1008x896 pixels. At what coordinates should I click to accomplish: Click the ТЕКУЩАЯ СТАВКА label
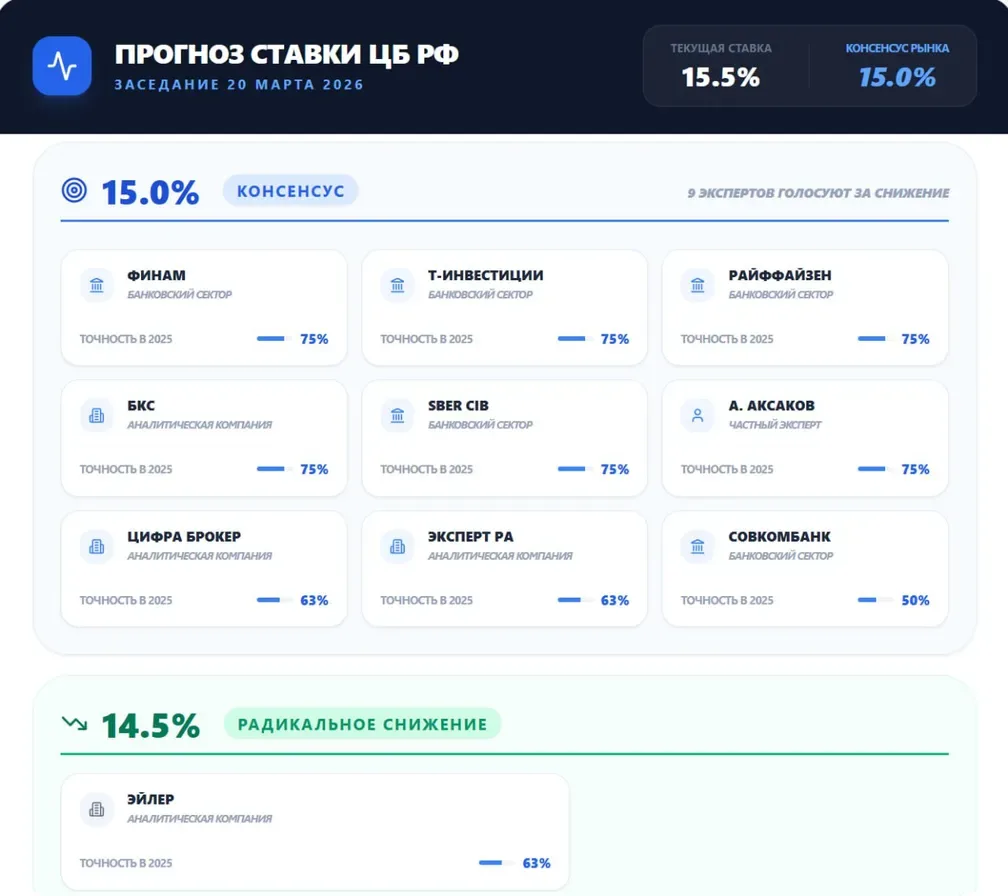721,48
